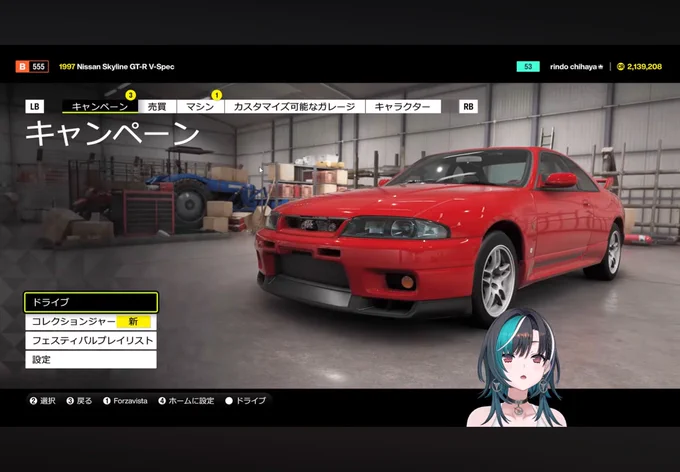Click the ドライブ hint in bottom bar
Viewport: 680px width, 472px height.
click(245, 401)
